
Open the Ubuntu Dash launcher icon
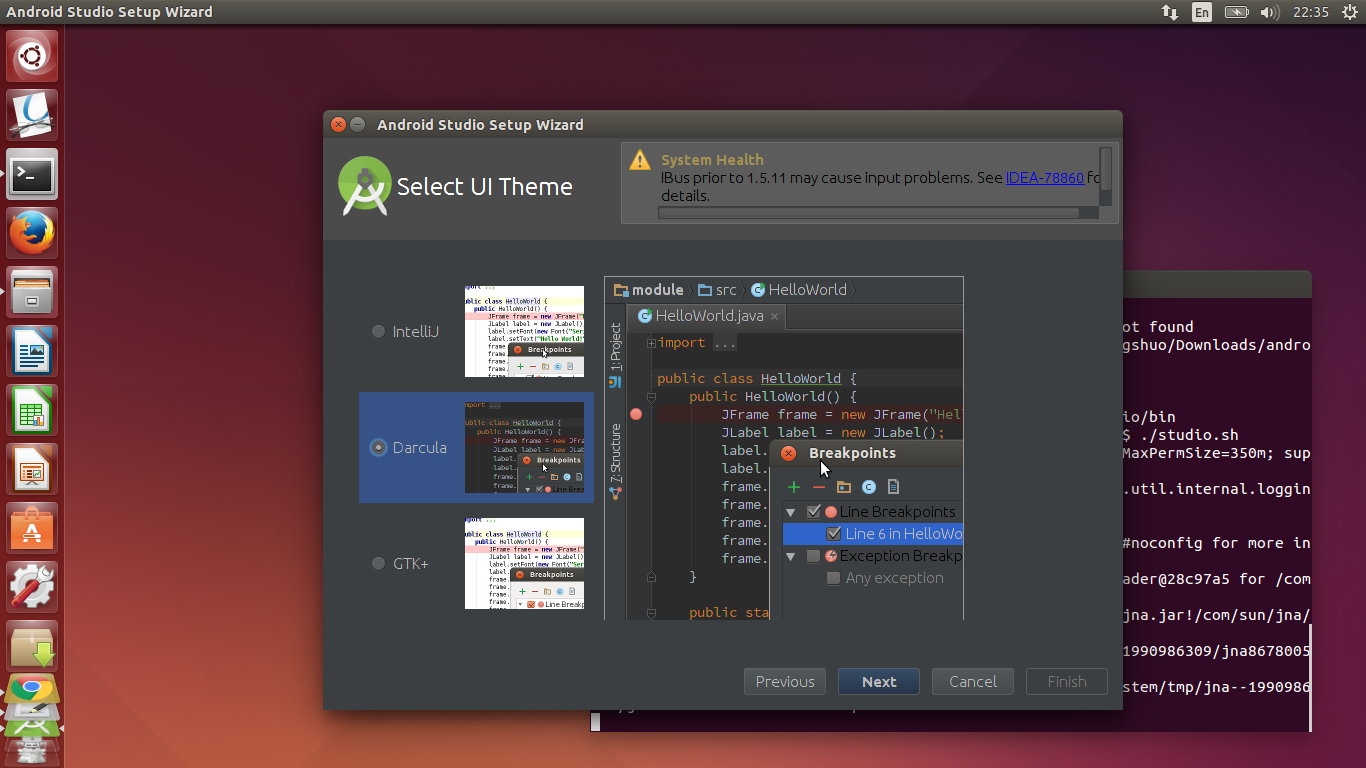tap(33, 56)
